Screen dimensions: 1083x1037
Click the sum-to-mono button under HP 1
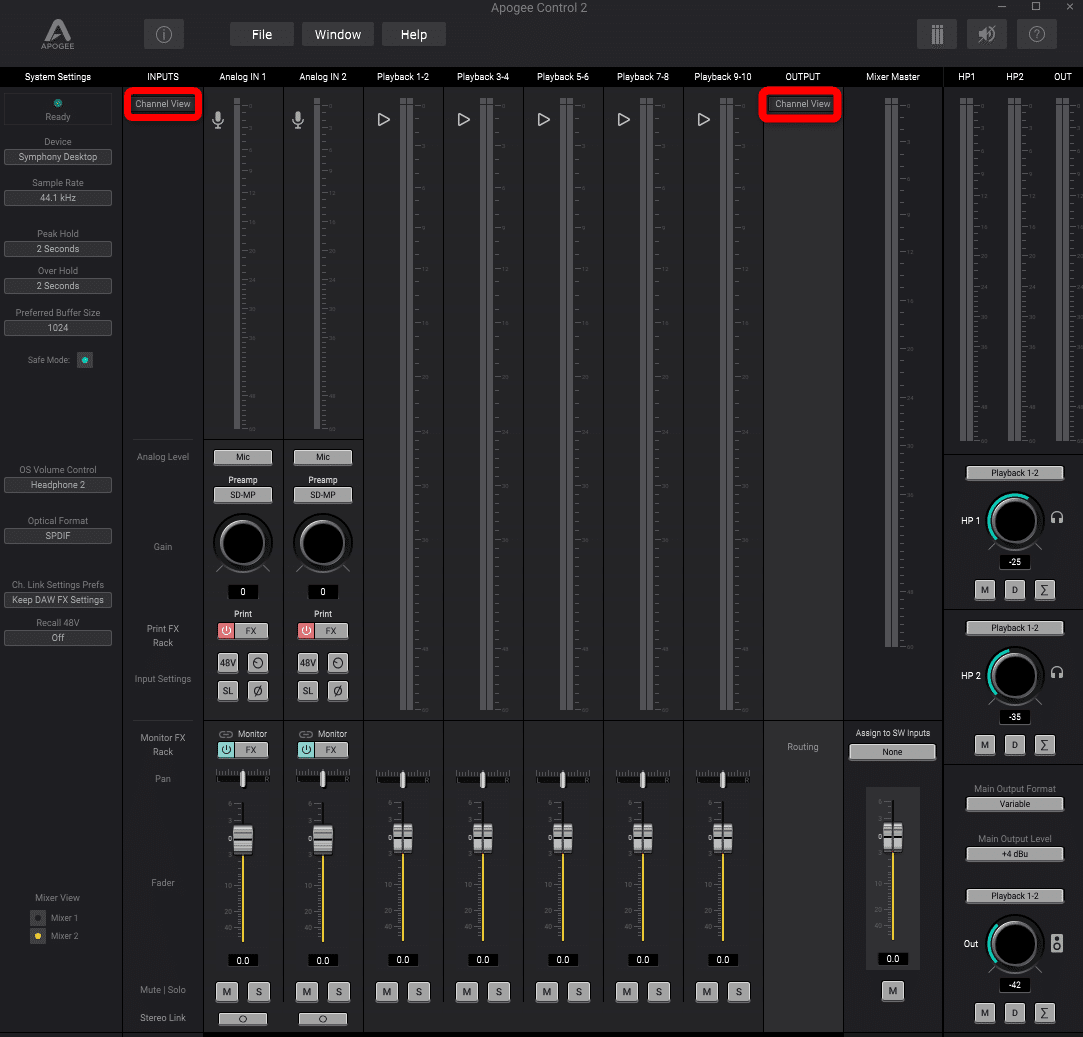[x=1044, y=590]
